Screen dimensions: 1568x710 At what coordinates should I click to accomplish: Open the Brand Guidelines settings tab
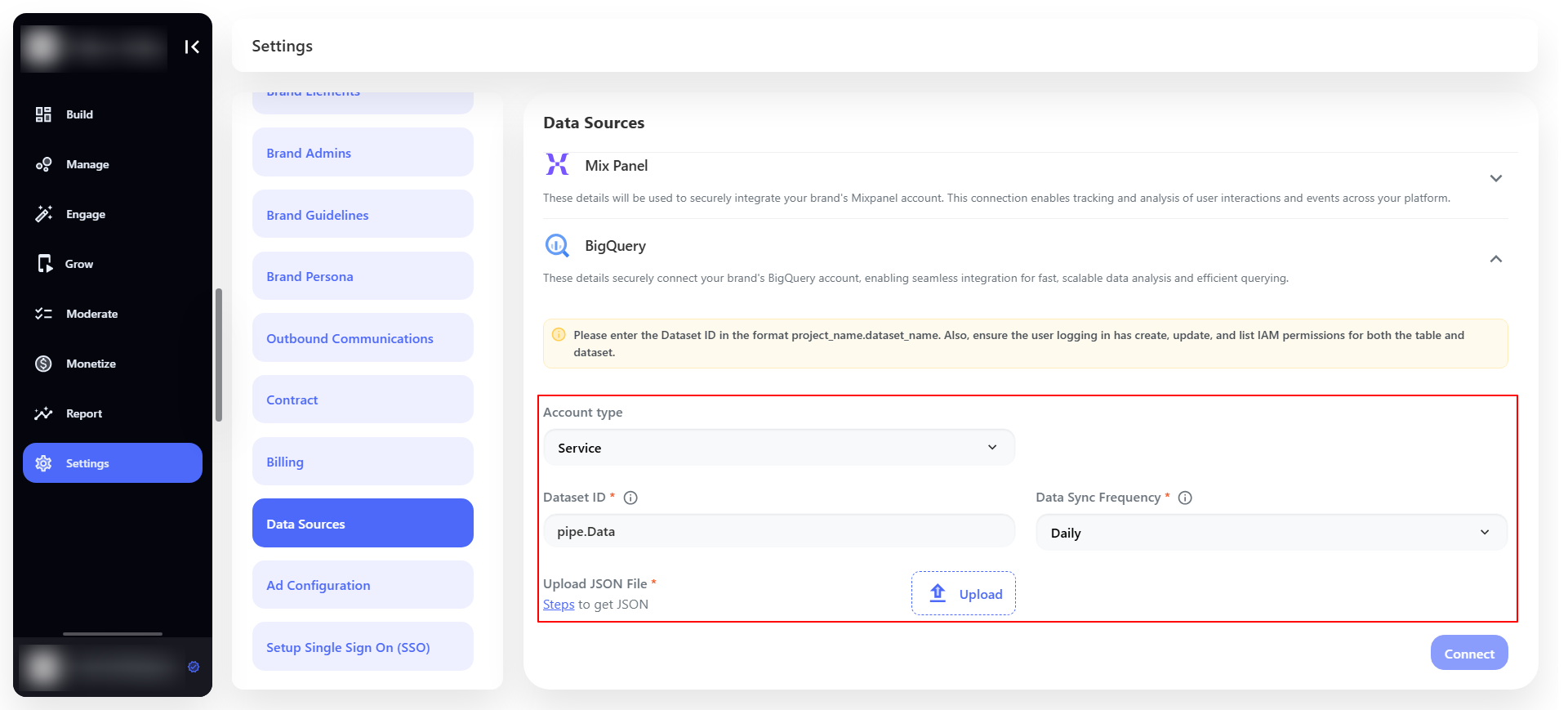click(x=363, y=214)
